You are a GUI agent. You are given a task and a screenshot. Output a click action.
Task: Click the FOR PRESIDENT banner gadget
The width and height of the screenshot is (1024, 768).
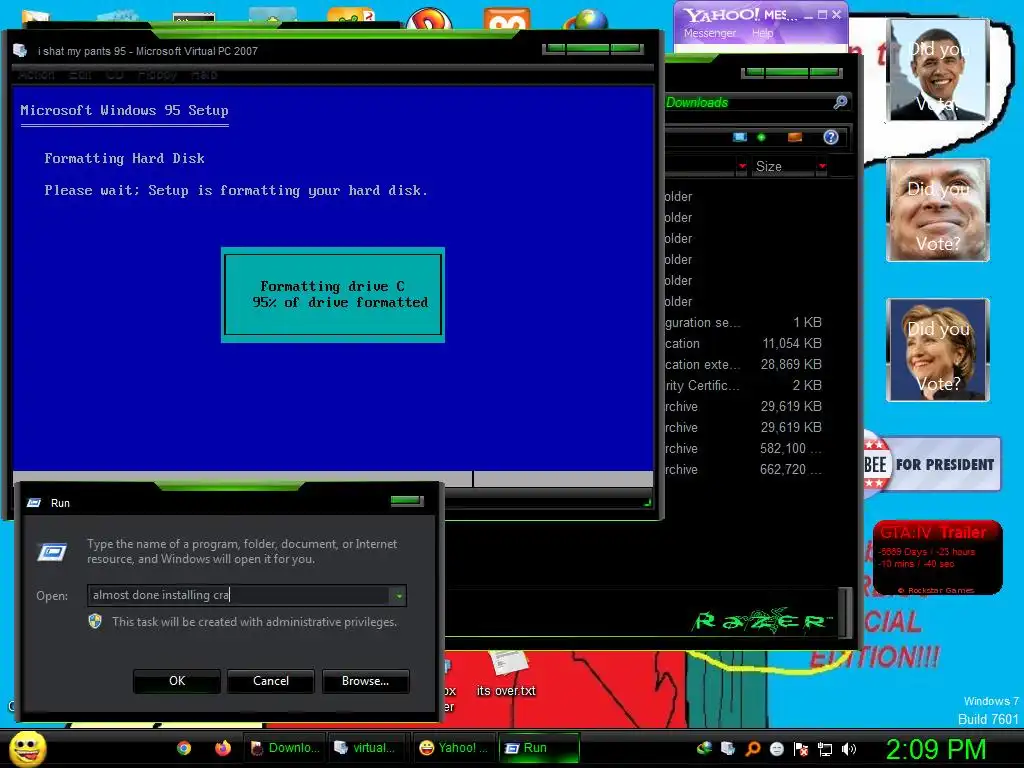pyautogui.click(x=933, y=464)
